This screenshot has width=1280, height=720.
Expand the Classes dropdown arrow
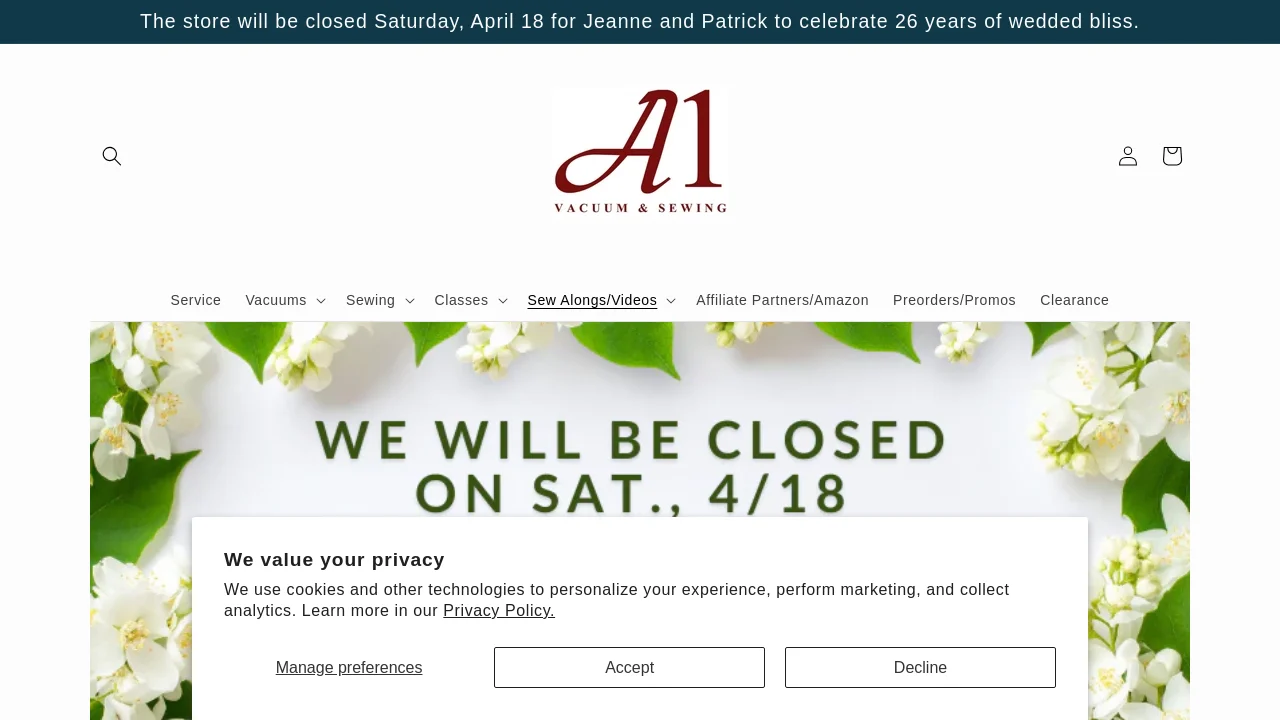pyautogui.click(x=502, y=301)
